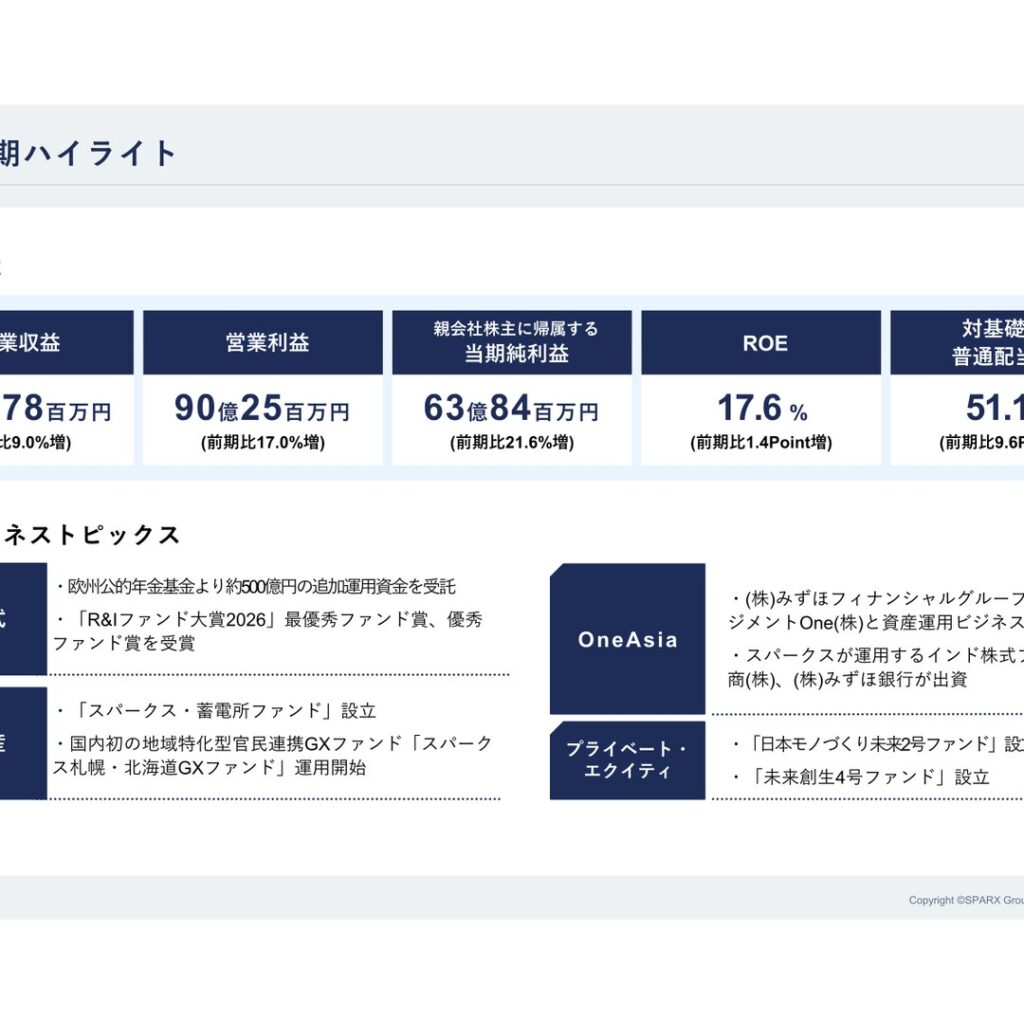The width and height of the screenshot is (1024, 1024).
Task: Click the プライベート・エクイティ category box
Action: (628, 760)
